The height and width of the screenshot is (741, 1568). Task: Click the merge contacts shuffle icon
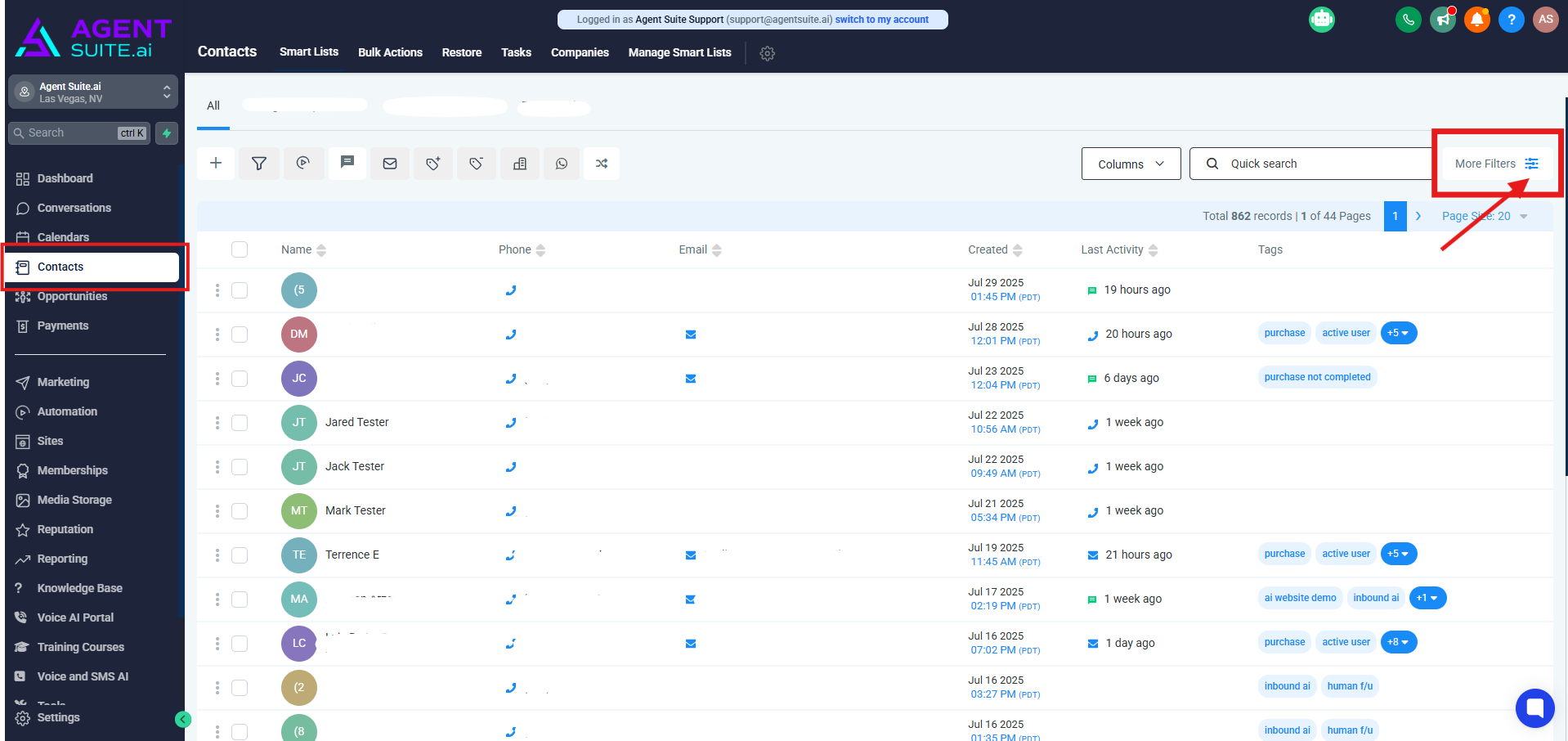pyautogui.click(x=602, y=164)
